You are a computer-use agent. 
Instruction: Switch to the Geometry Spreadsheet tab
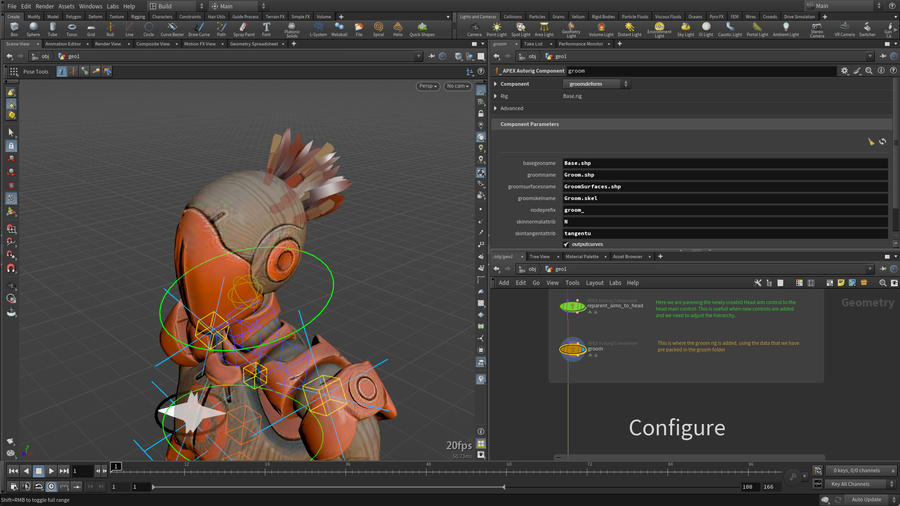[254, 44]
